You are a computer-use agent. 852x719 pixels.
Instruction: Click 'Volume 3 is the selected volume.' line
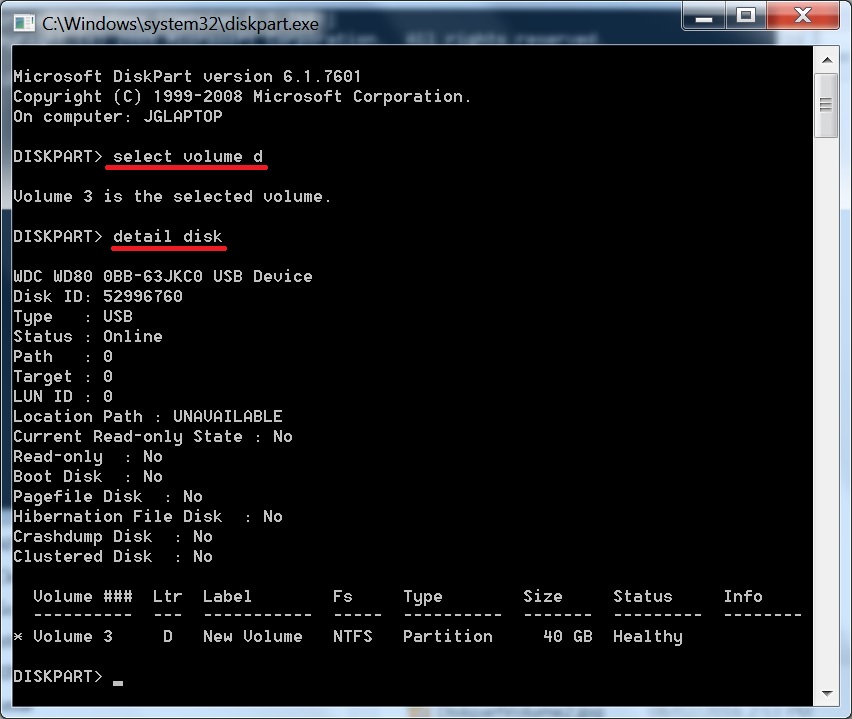point(172,196)
